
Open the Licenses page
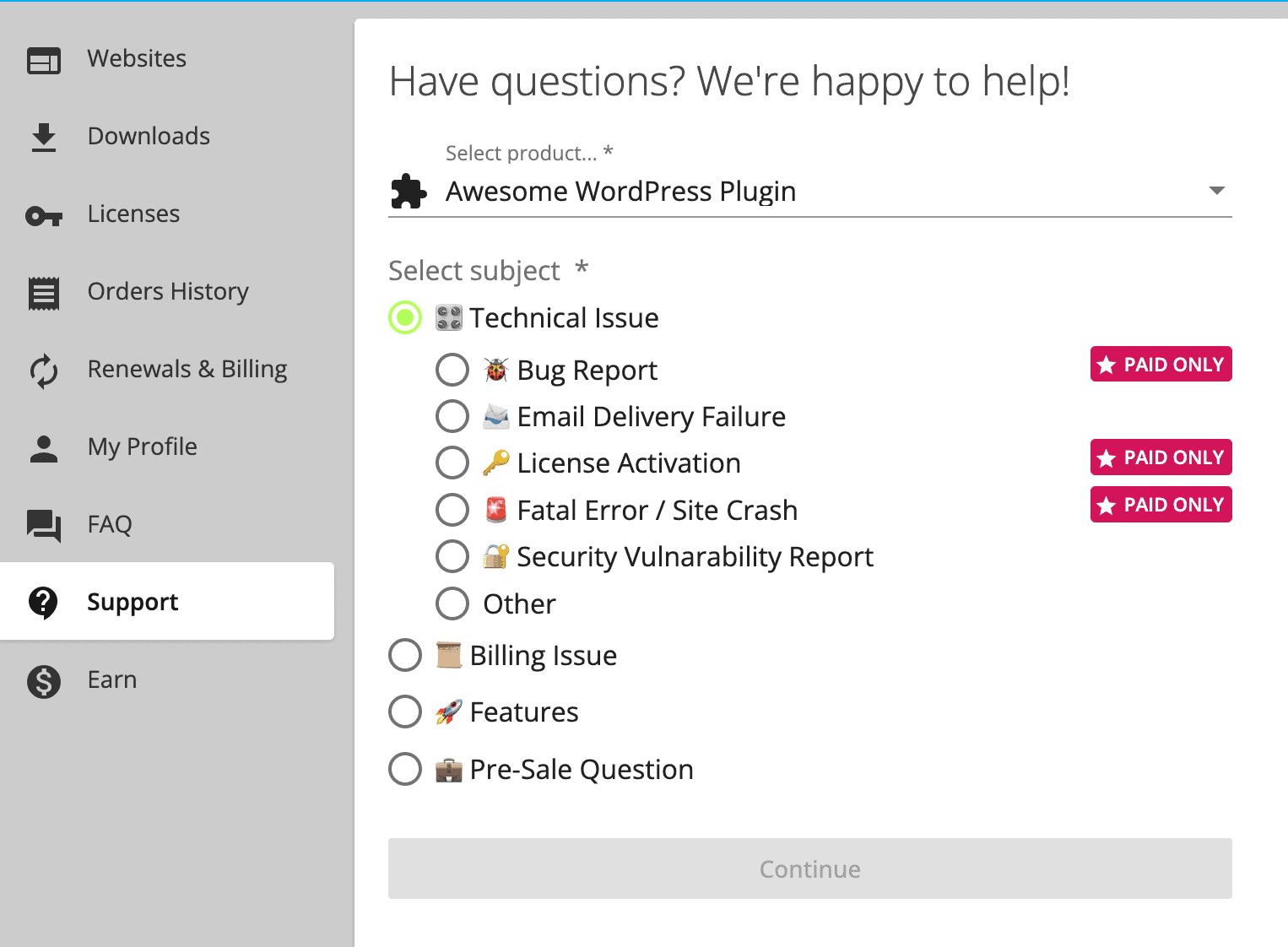coord(167,214)
